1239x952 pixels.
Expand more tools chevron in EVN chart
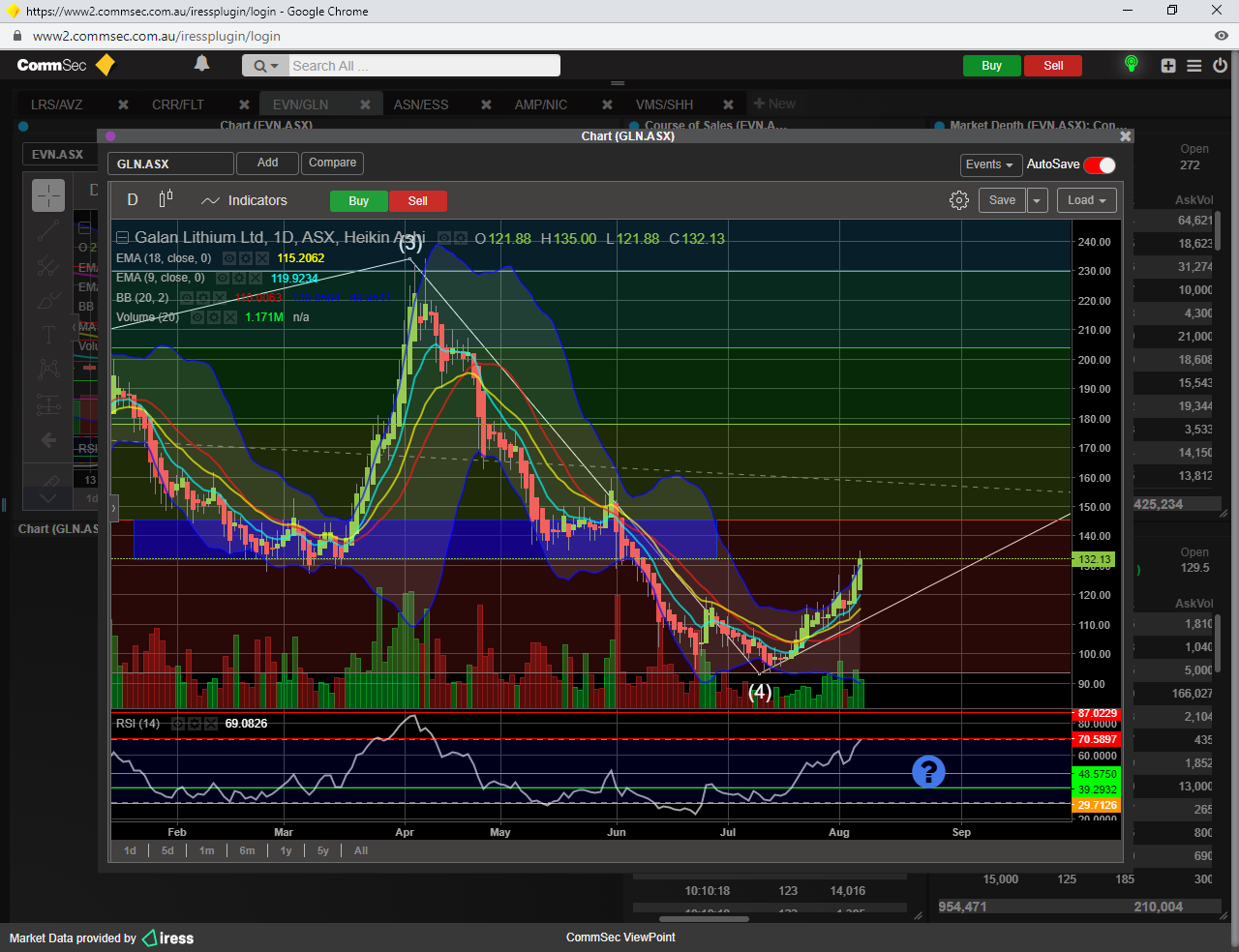(x=48, y=498)
